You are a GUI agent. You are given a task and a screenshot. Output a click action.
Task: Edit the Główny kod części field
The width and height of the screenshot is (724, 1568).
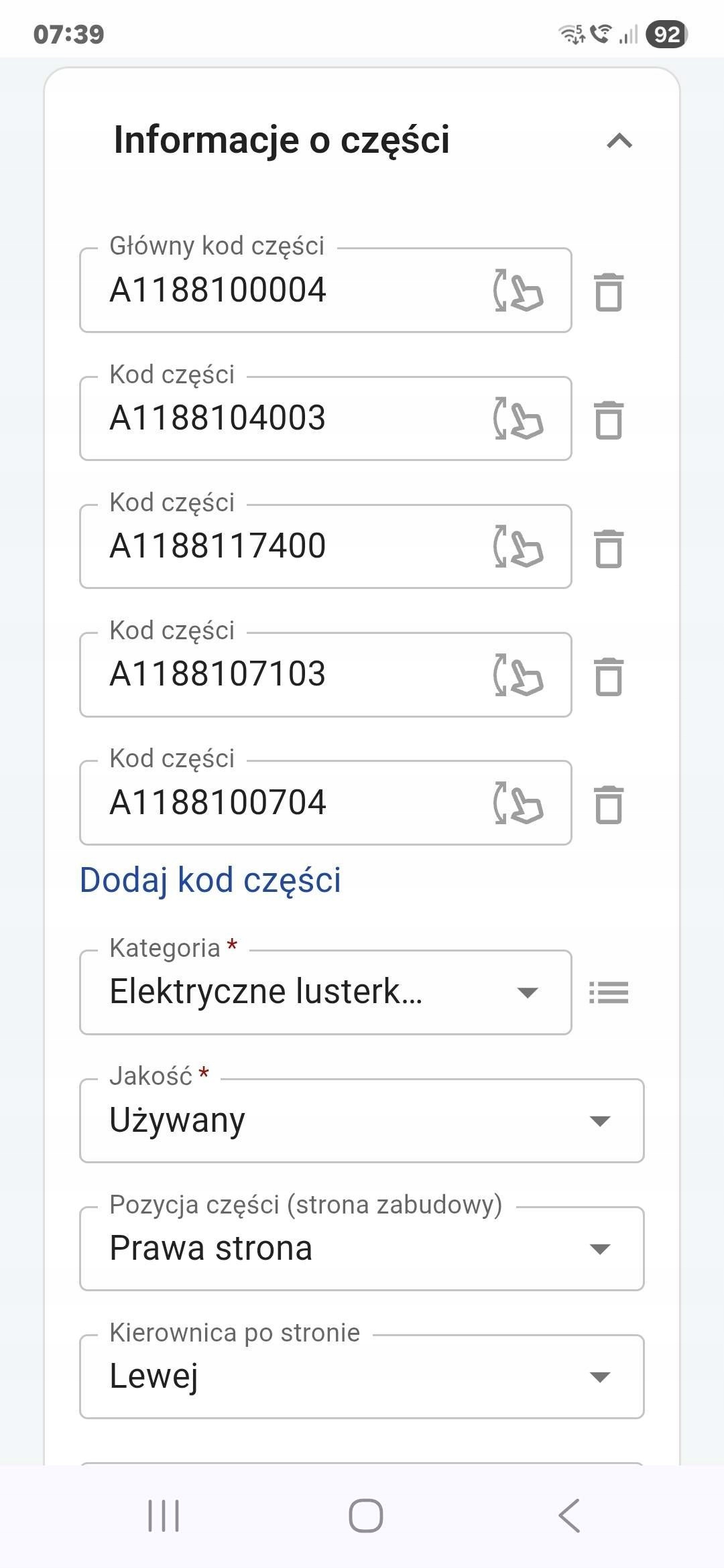pos(288,291)
